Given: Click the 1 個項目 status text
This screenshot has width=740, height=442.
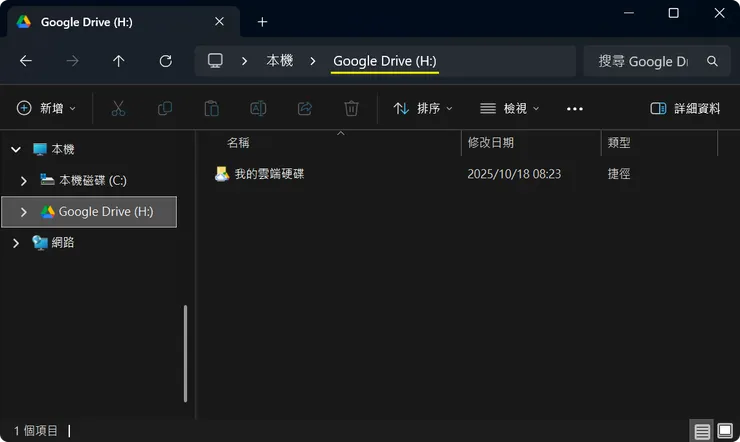Looking at the screenshot, I should (x=35, y=431).
